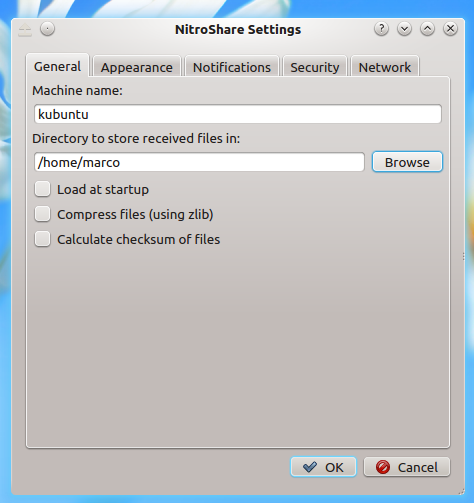This screenshot has width=474, height=503.
Task: Click the Machine name input field
Action: click(238, 114)
